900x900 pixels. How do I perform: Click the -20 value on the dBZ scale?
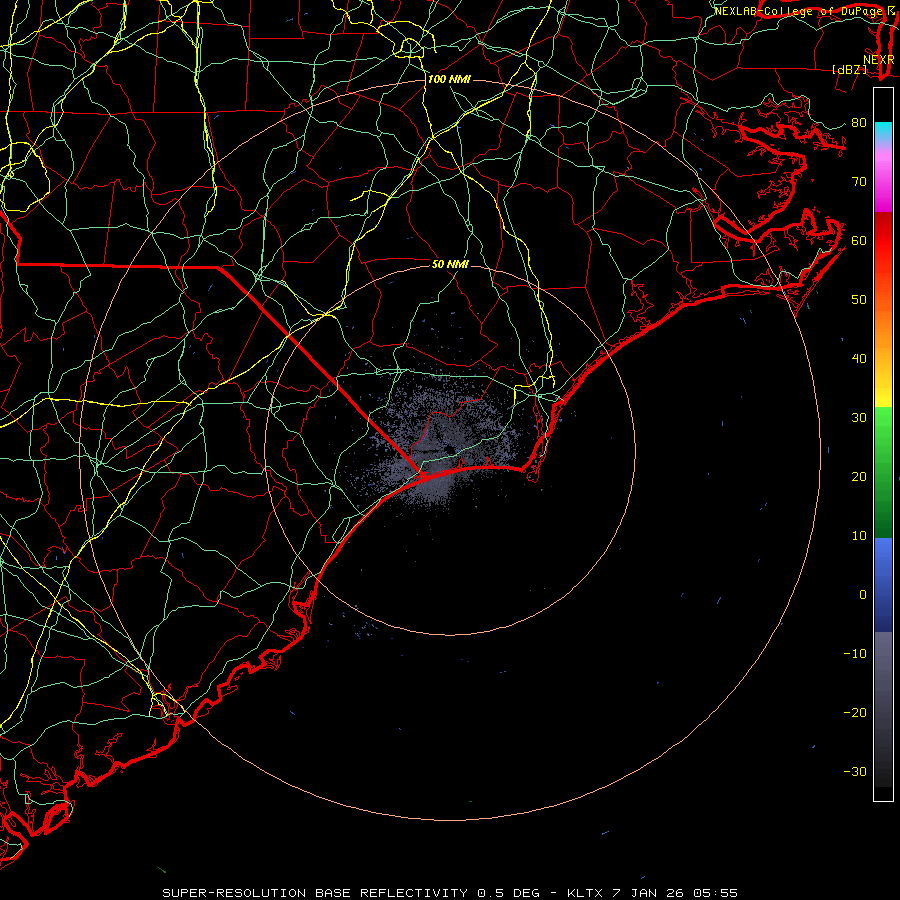tap(855, 712)
